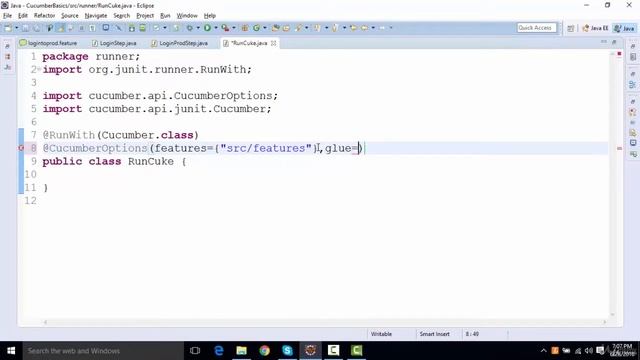Click the Save toolbar icon
The image size is (640, 360).
click(x=26, y=28)
